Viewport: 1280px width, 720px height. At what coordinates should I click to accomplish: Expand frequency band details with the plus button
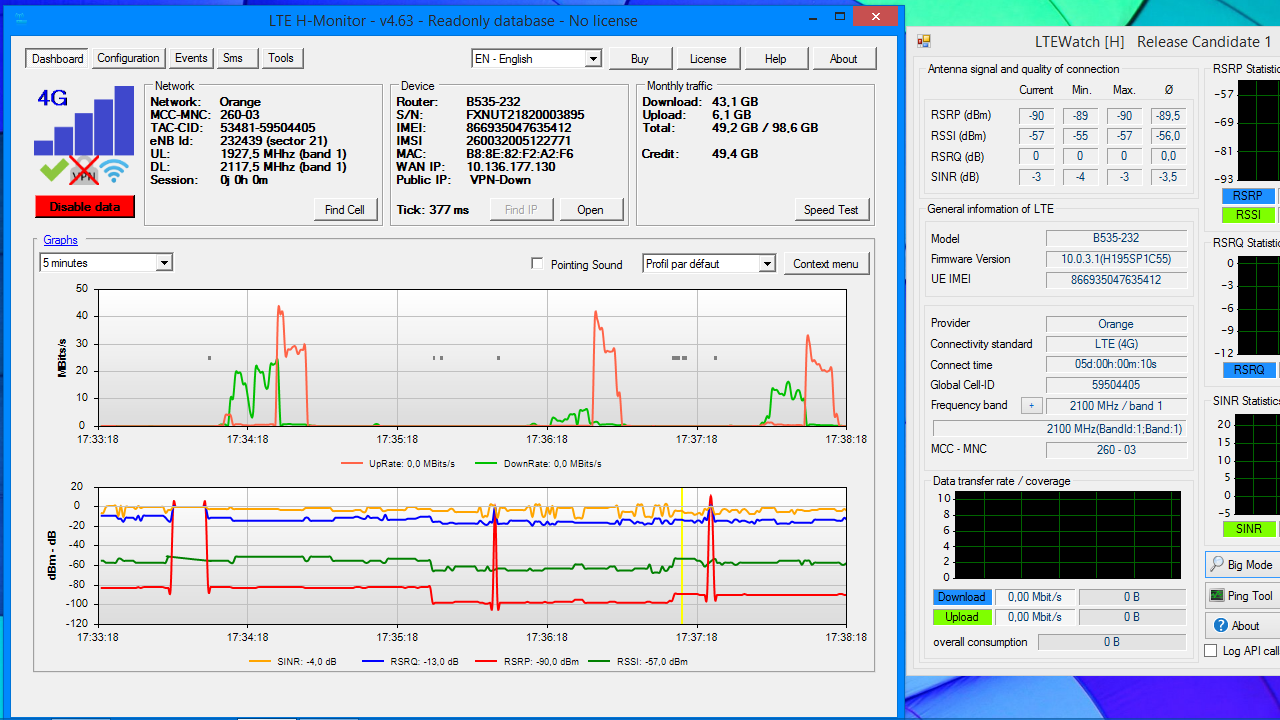1030,406
